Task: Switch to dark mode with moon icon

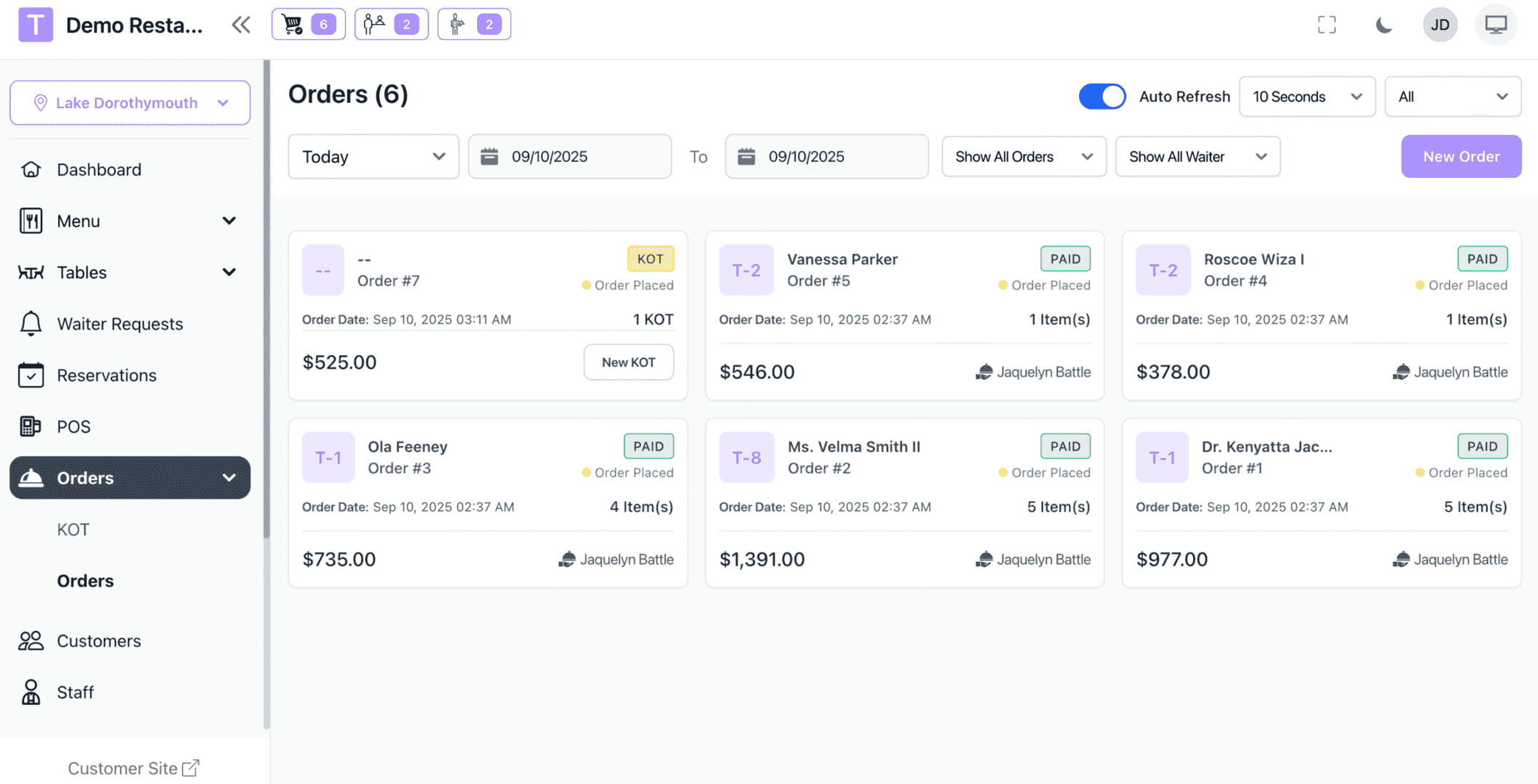Action: [x=1383, y=24]
